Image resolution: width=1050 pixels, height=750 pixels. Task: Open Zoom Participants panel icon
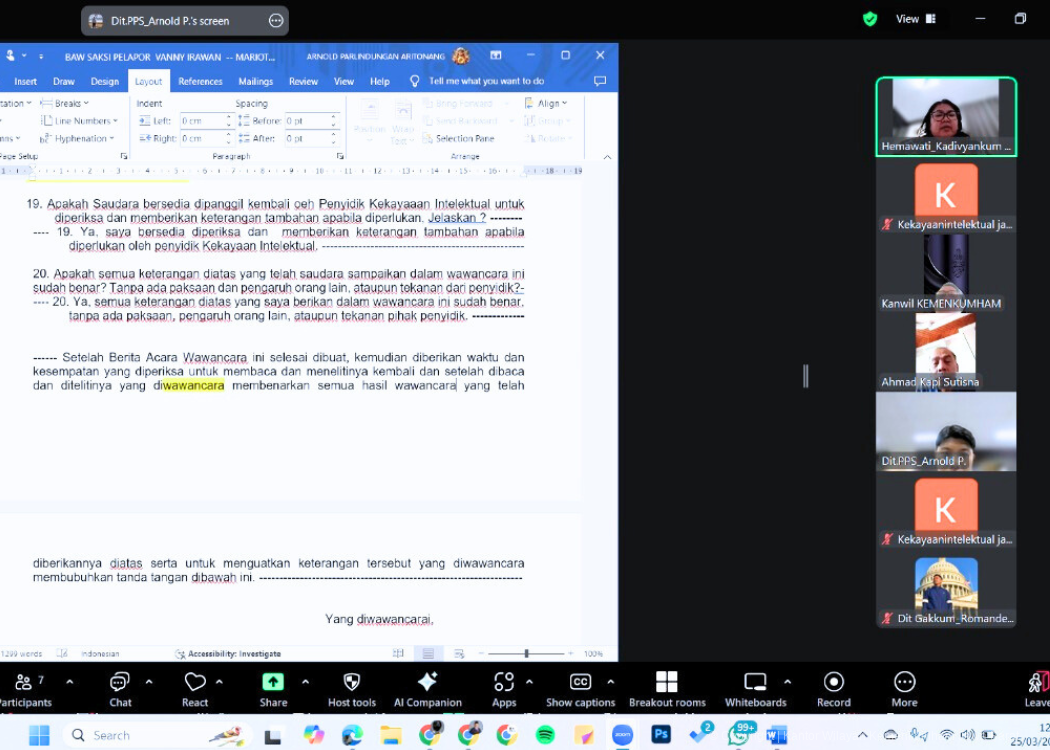pyautogui.click(x=23, y=682)
